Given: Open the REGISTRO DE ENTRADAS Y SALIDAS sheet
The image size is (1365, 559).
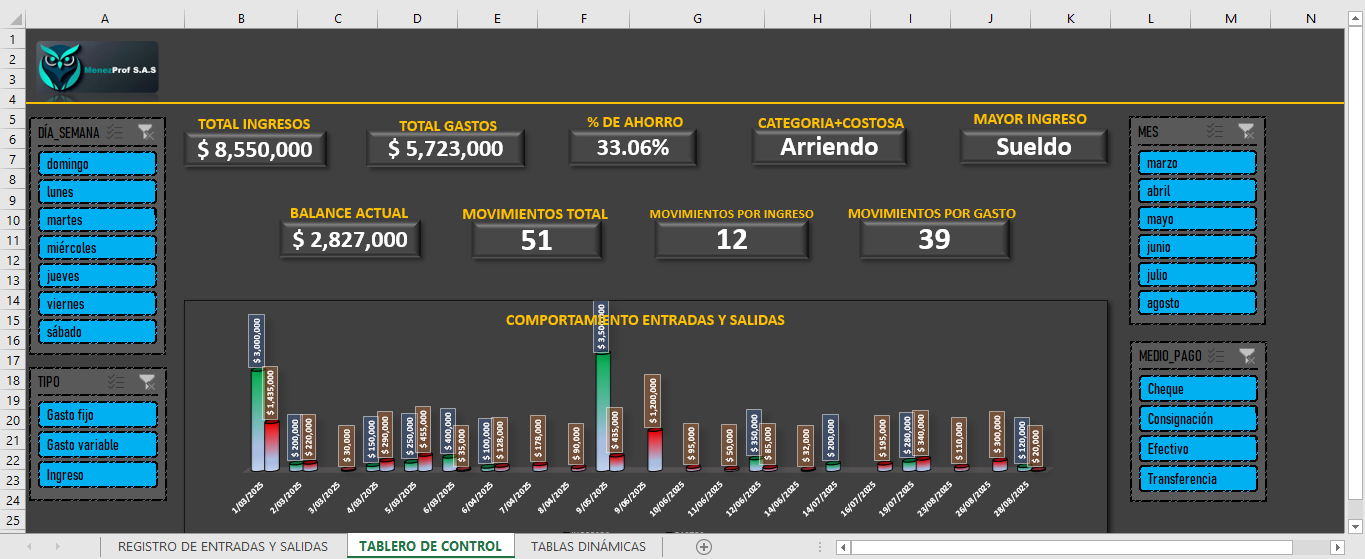Looking at the screenshot, I should click(222, 546).
